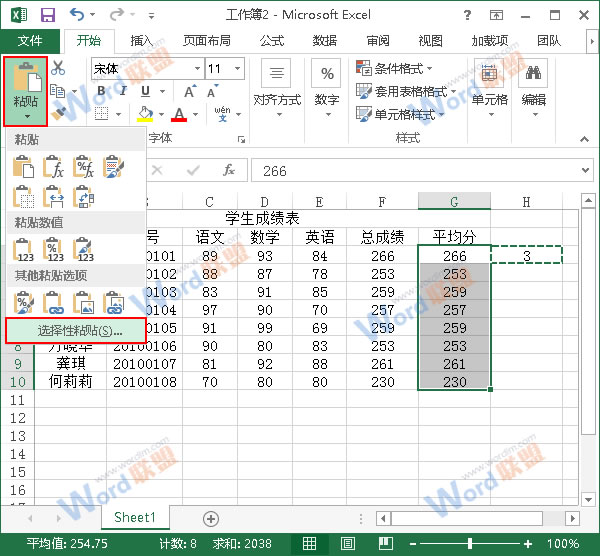Switch to the 数据 tab
This screenshot has width=600, height=556.
324,41
